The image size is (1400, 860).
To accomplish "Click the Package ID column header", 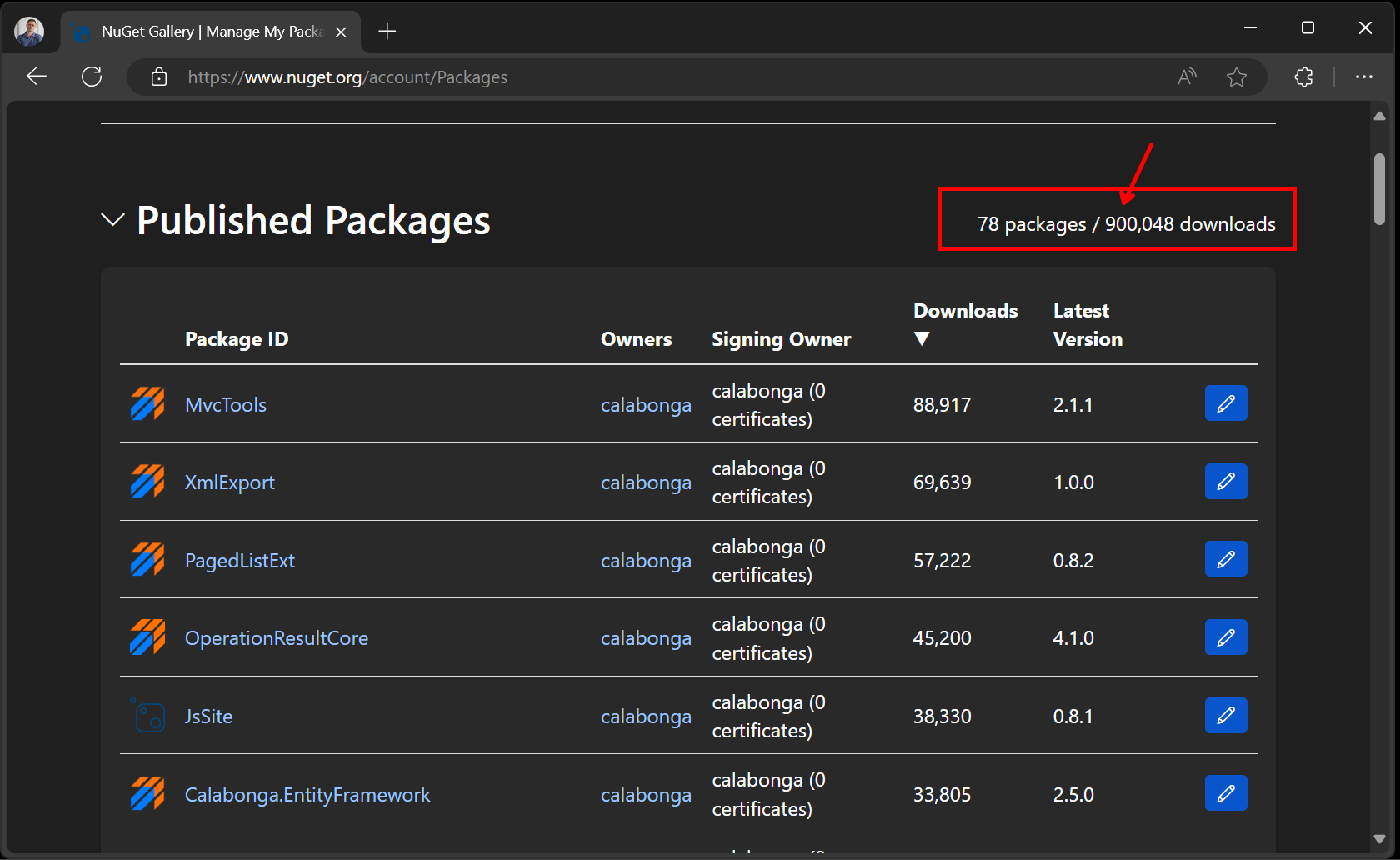I will pos(237,339).
